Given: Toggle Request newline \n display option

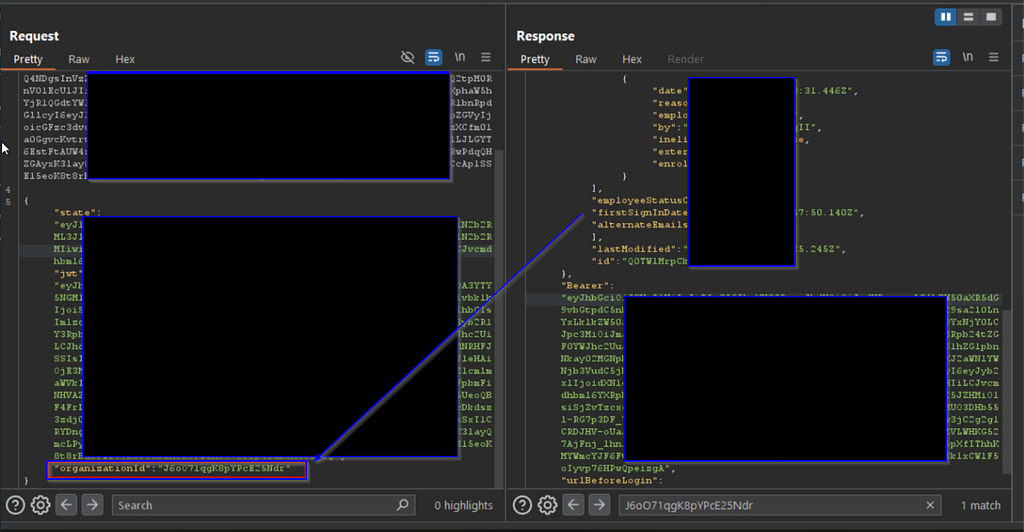Looking at the screenshot, I should pos(460,57).
